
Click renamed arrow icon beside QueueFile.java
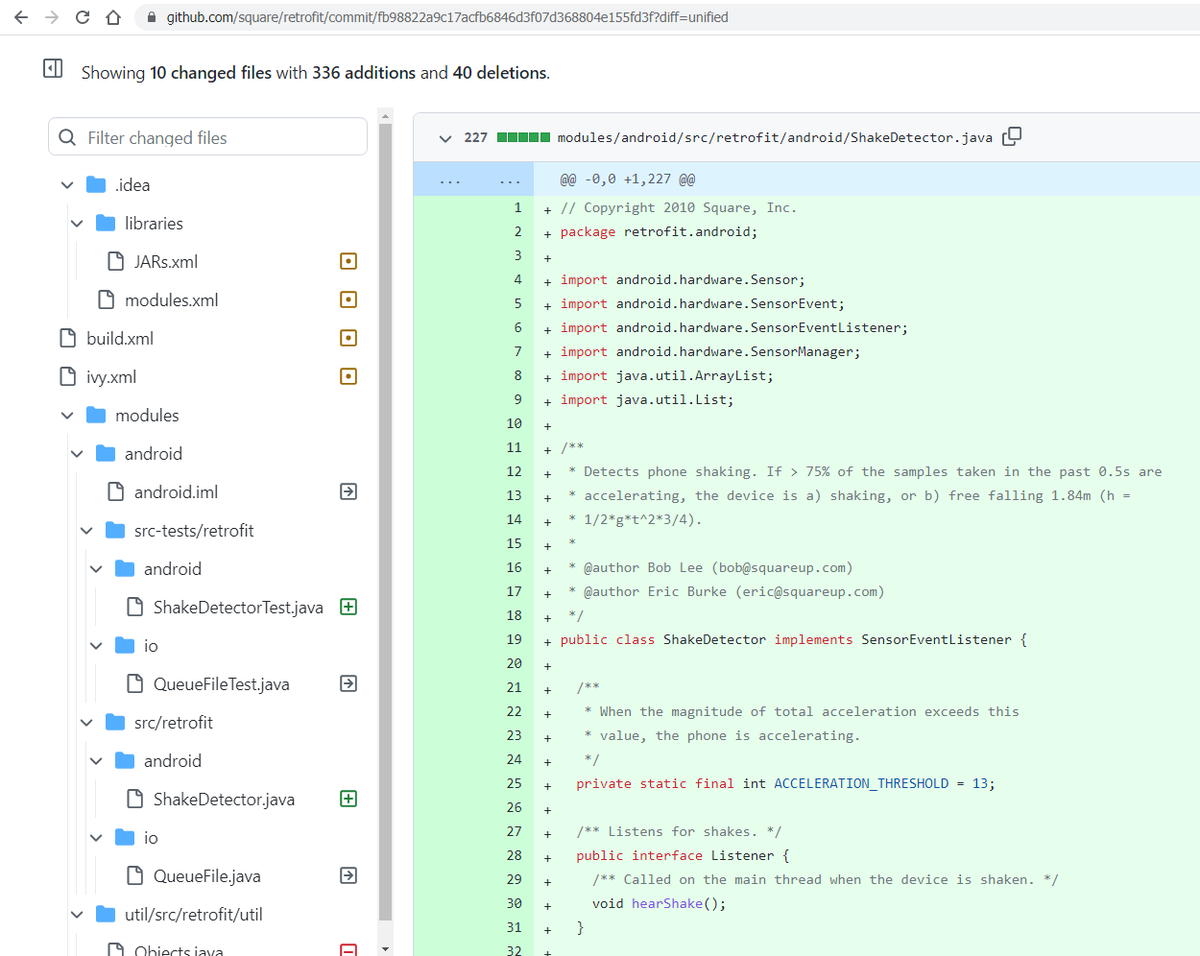click(348, 876)
